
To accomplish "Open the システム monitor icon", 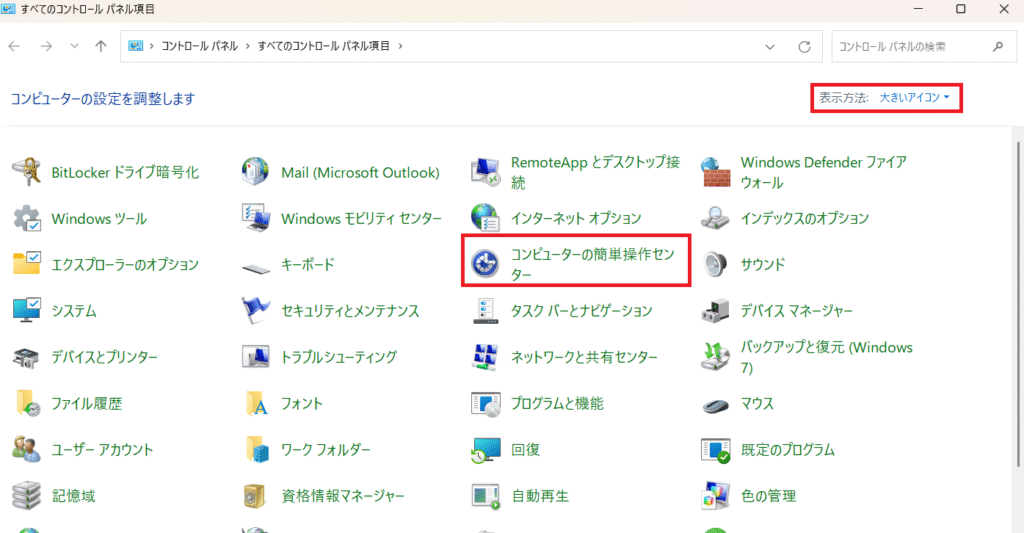I will tap(27, 310).
